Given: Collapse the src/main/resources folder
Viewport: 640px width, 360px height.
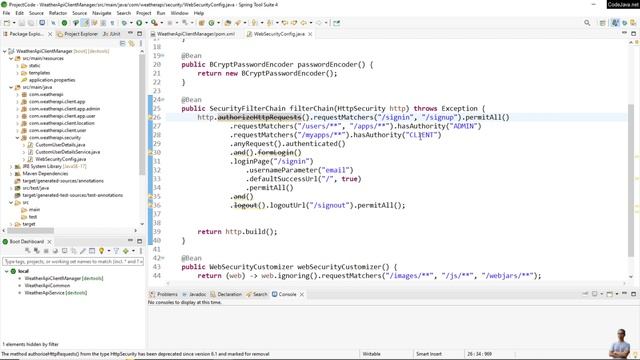Looking at the screenshot, I should (x=11, y=58).
